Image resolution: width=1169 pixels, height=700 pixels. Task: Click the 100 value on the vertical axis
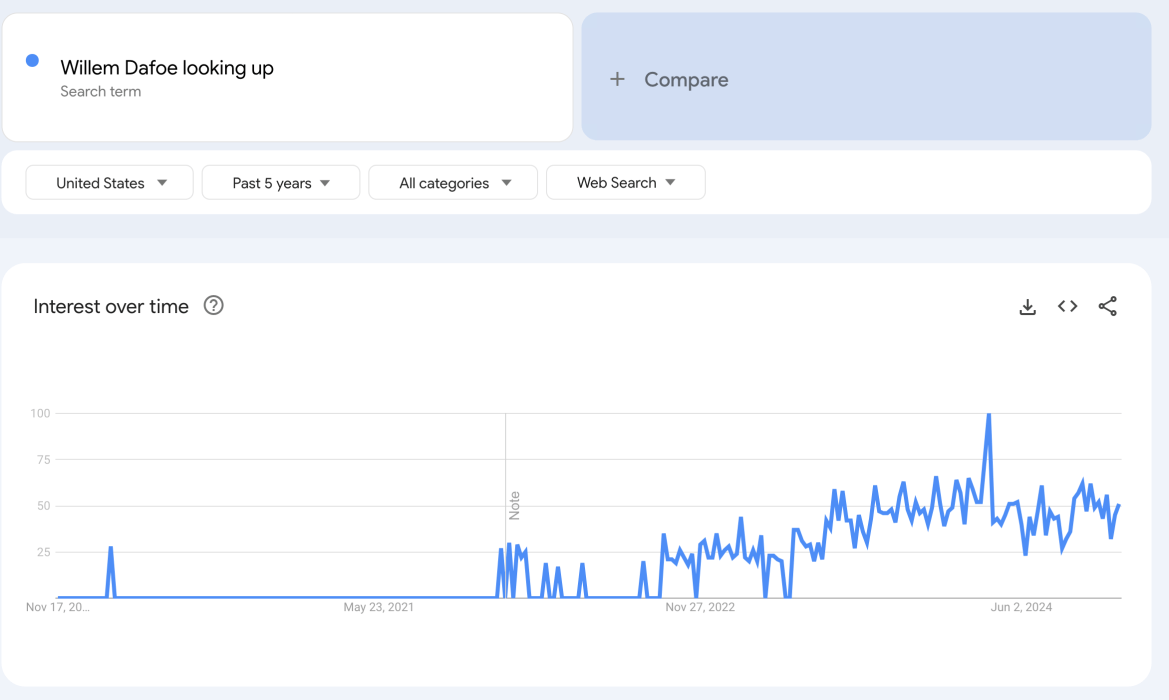click(40, 413)
